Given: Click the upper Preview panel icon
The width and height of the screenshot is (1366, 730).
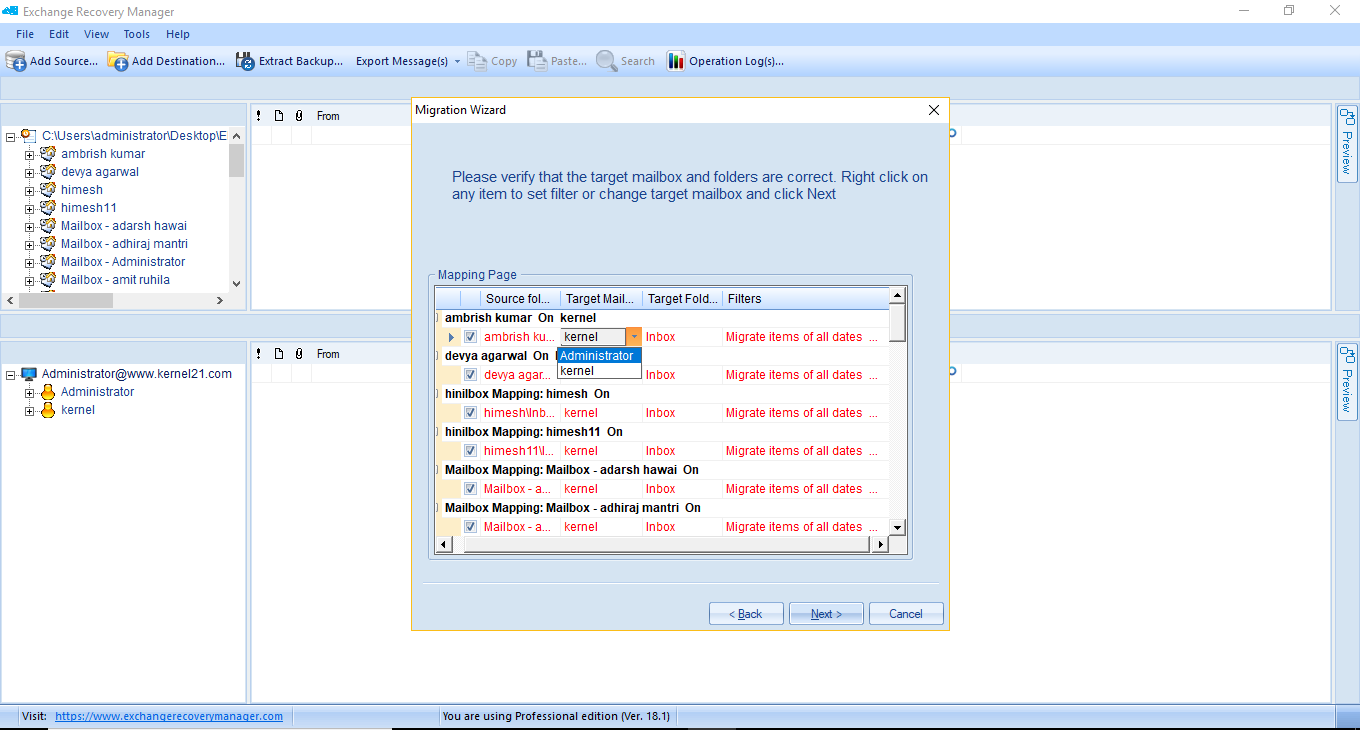Looking at the screenshot, I should click(x=1347, y=117).
